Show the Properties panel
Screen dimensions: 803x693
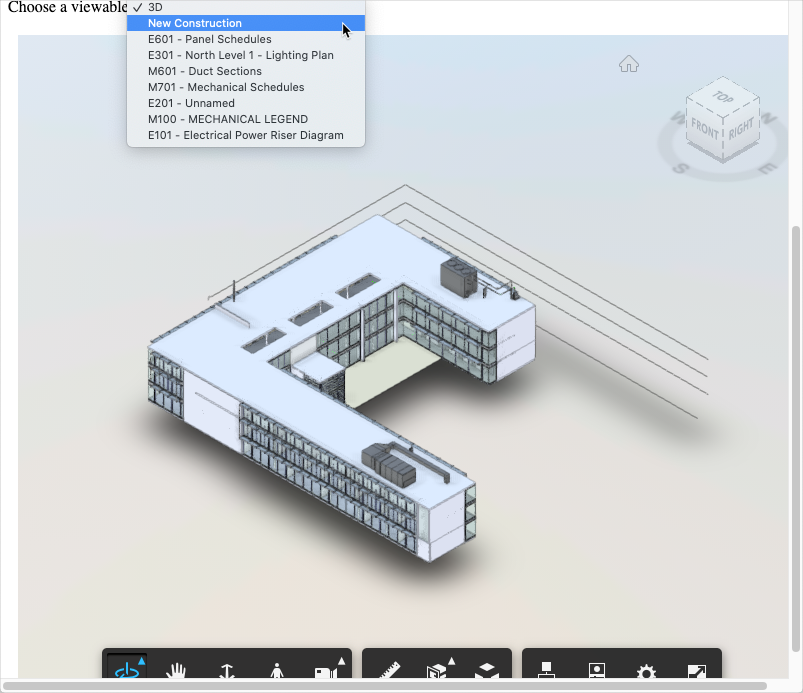(x=596, y=672)
